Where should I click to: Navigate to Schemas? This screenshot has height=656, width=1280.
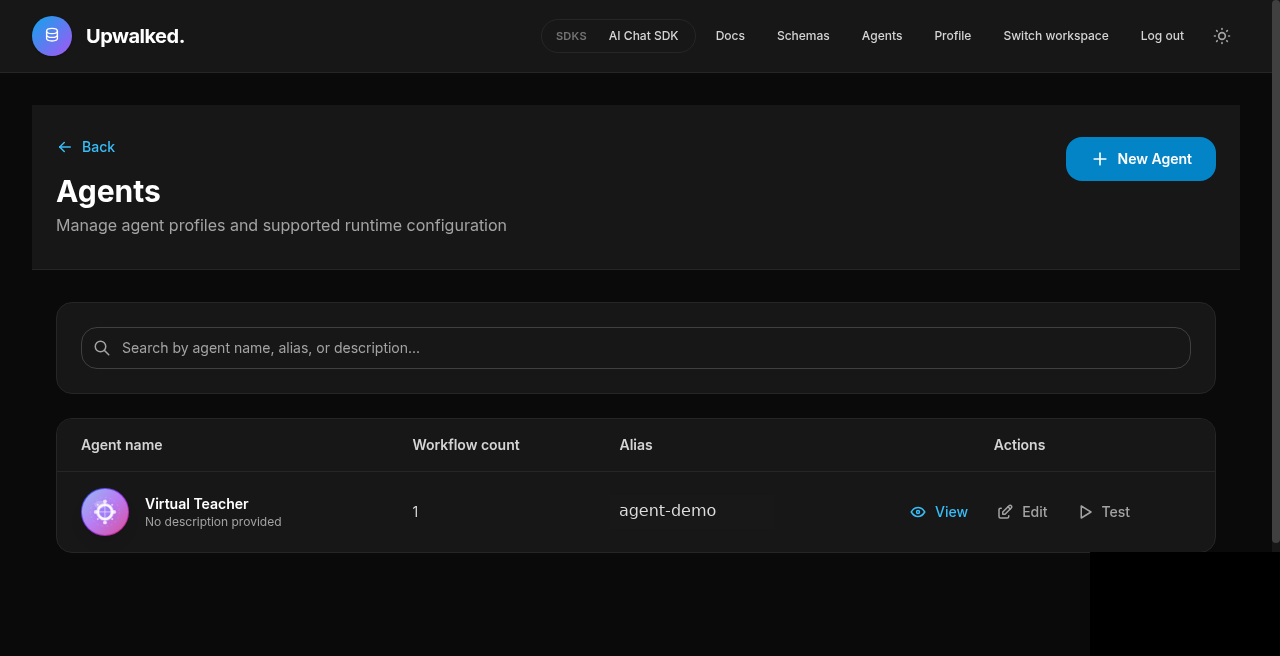pyautogui.click(x=803, y=36)
